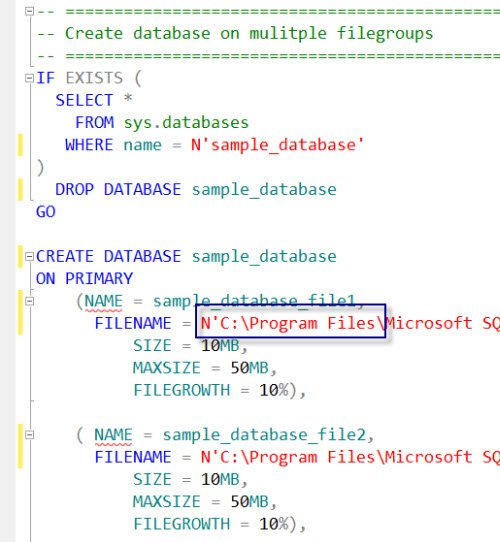
Task: Click NAME on the sample_database_file2 line
Action: tap(113, 435)
